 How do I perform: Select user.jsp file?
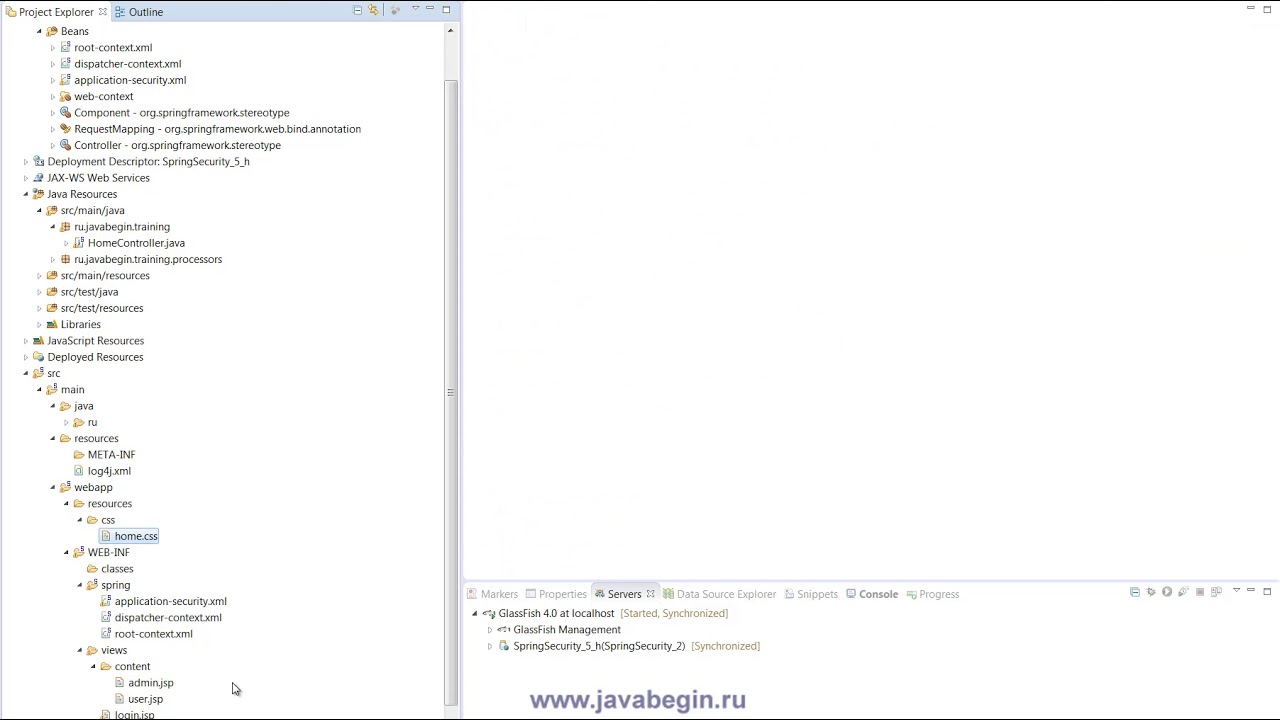pos(145,699)
